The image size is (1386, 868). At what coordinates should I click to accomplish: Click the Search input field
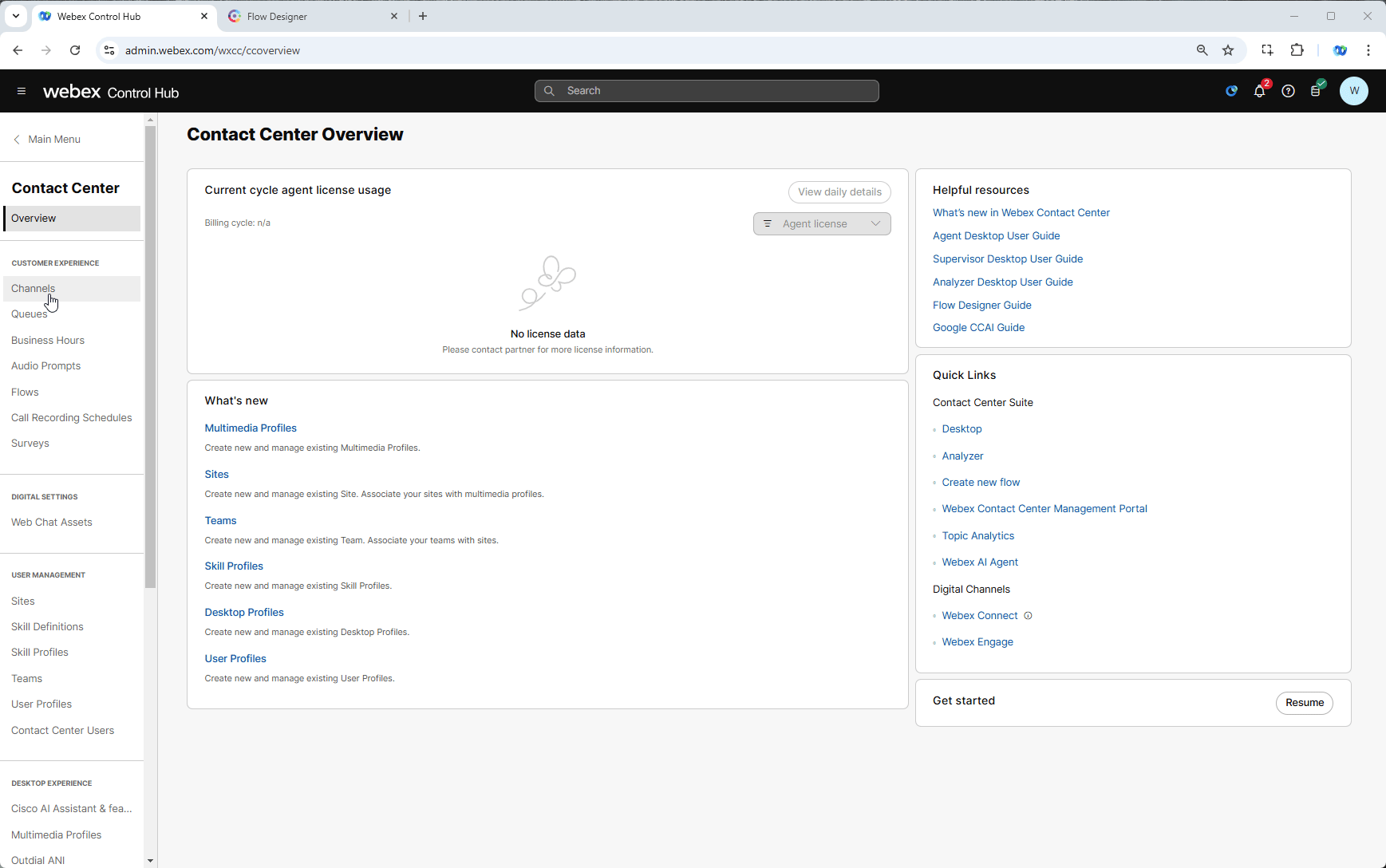707,91
